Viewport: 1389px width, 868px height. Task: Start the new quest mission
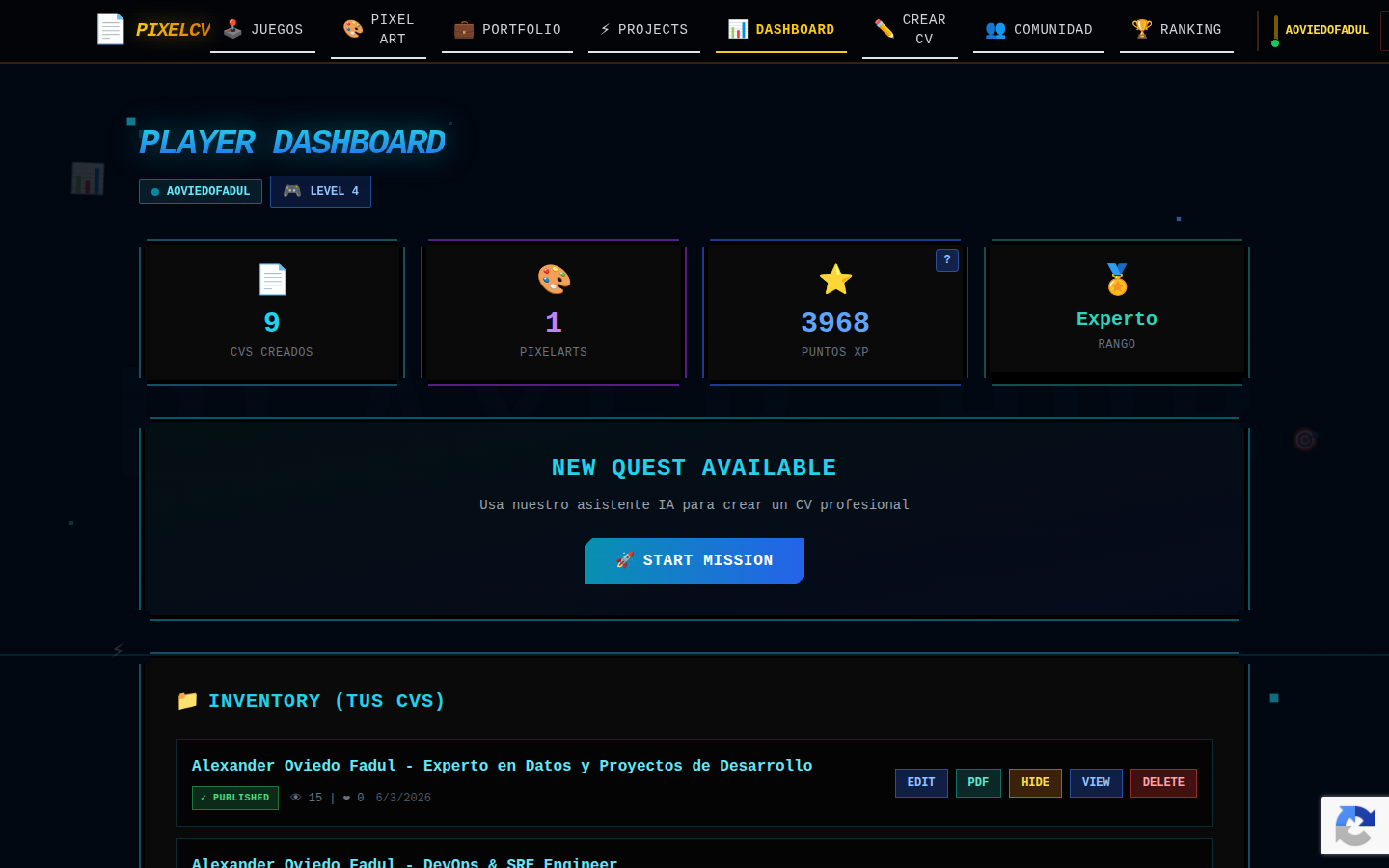[x=694, y=561]
